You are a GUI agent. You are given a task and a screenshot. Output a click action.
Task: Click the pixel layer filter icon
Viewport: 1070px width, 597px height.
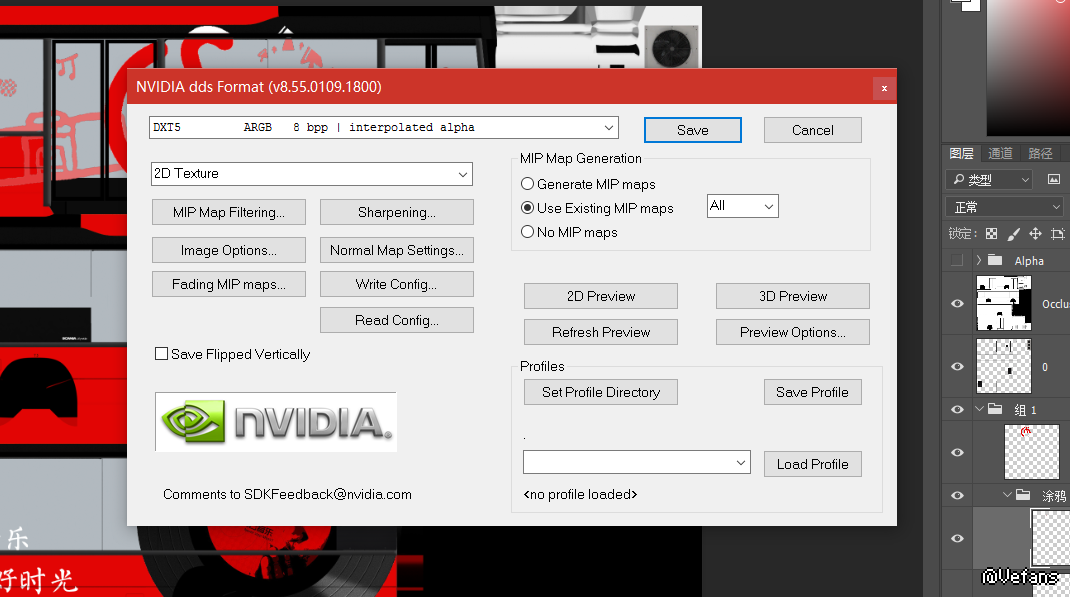click(1054, 179)
